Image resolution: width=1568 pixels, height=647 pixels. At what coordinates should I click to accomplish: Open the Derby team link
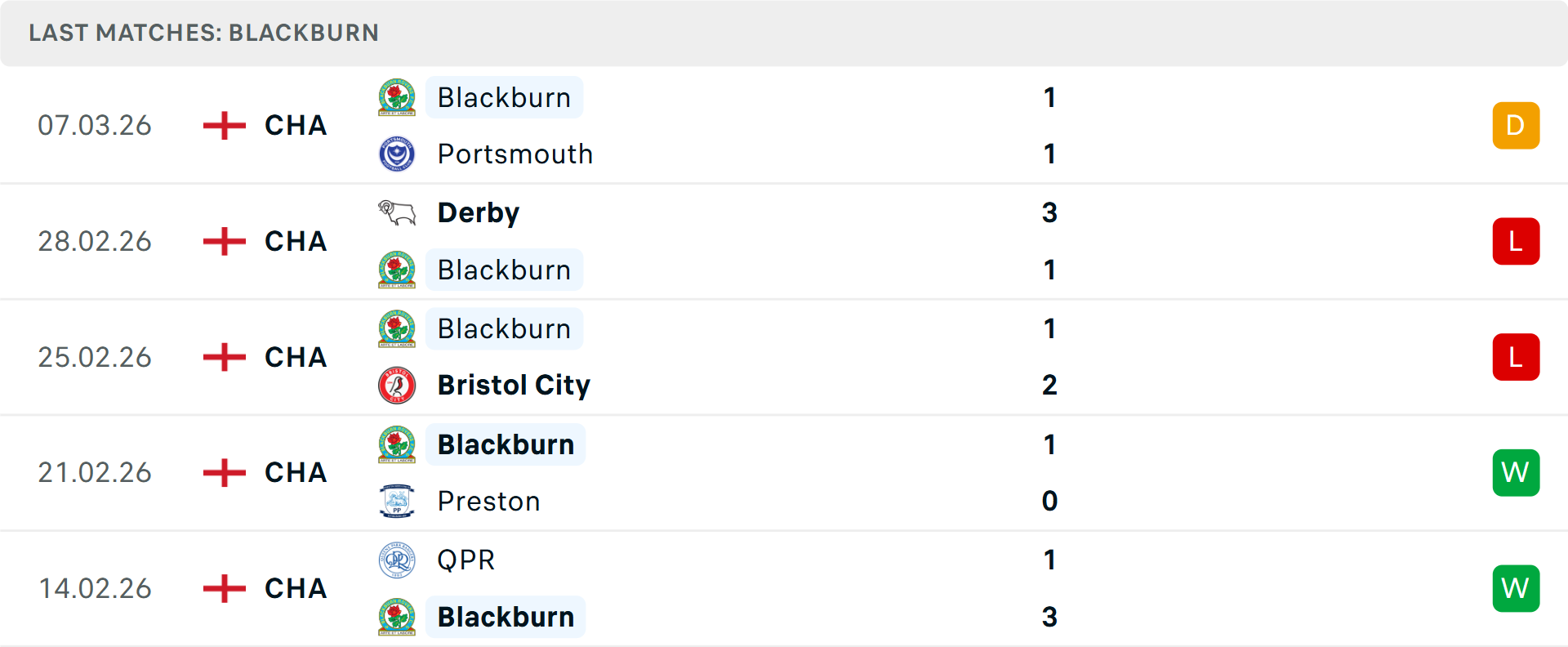click(x=479, y=213)
